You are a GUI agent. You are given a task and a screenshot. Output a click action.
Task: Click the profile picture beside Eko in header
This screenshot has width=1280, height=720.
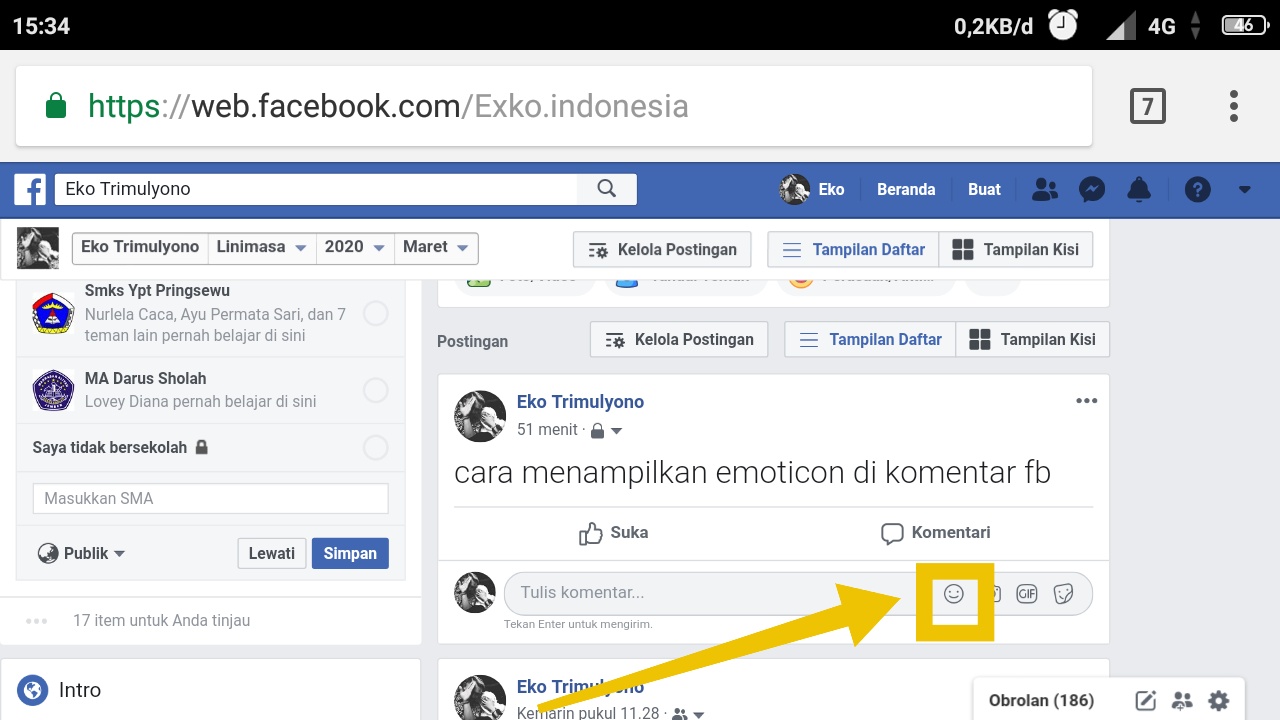tap(795, 189)
